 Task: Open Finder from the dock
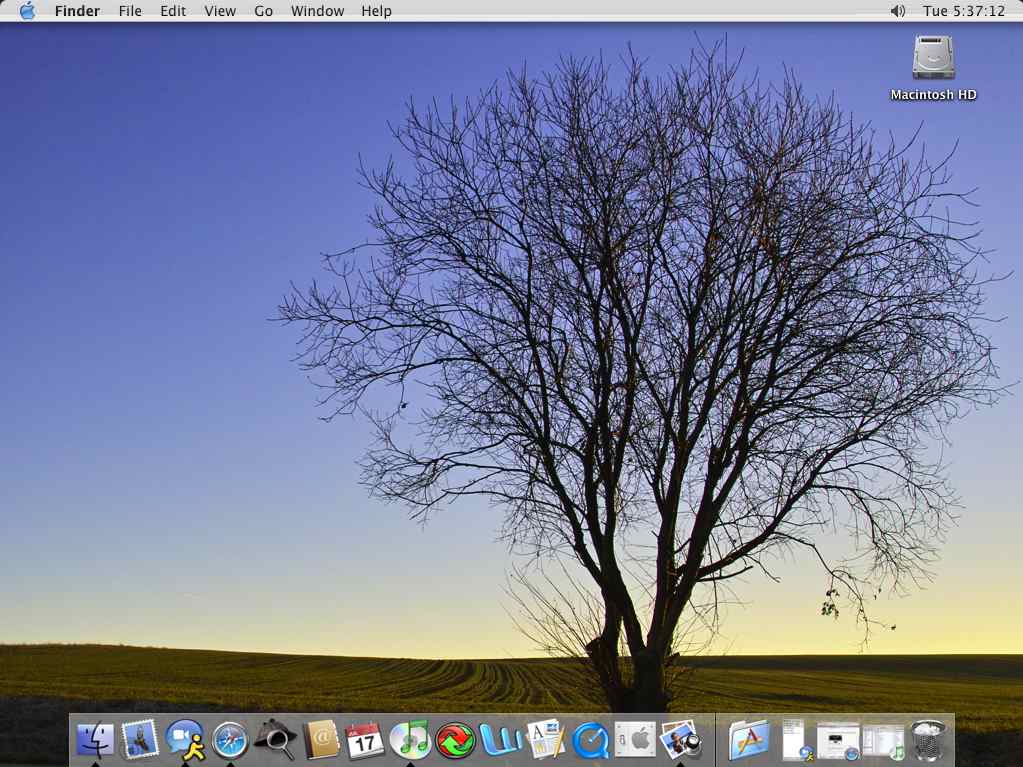tap(95, 740)
